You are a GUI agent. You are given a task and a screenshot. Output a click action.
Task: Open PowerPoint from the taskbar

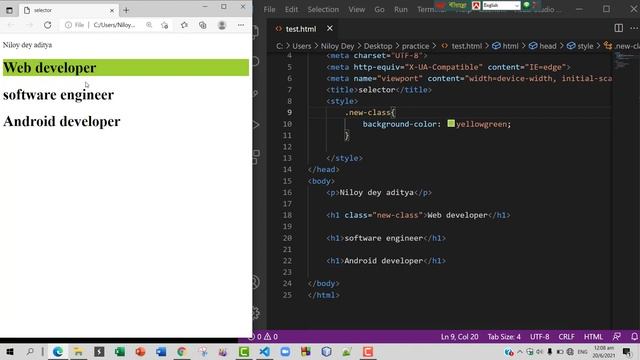point(140,351)
